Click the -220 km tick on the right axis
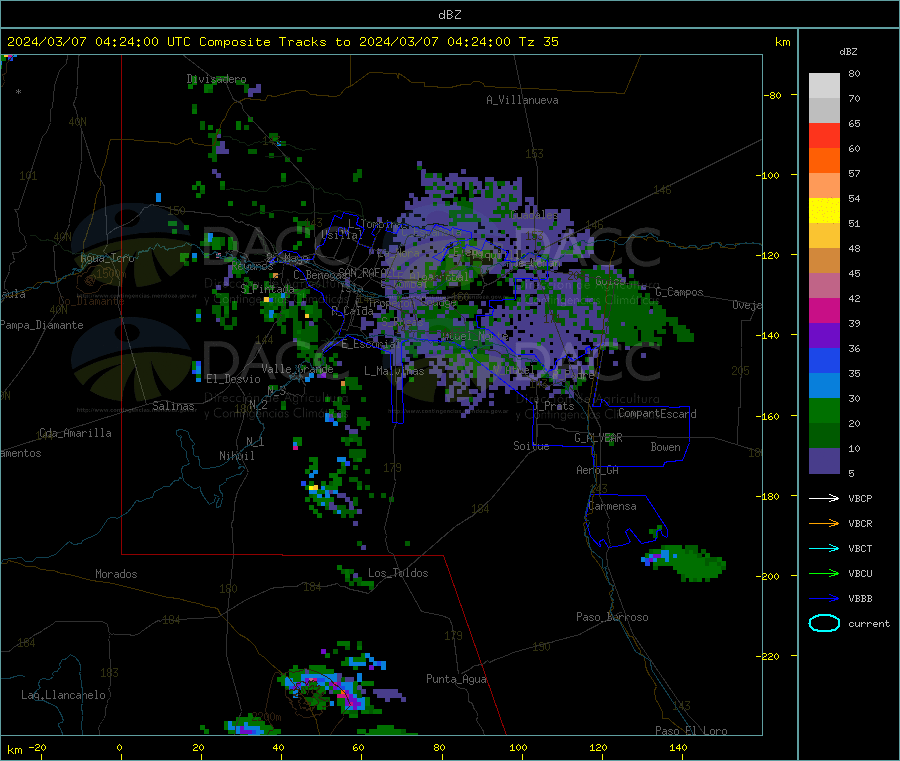Image resolution: width=900 pixels, height=761 pixels. coord(770,657)
